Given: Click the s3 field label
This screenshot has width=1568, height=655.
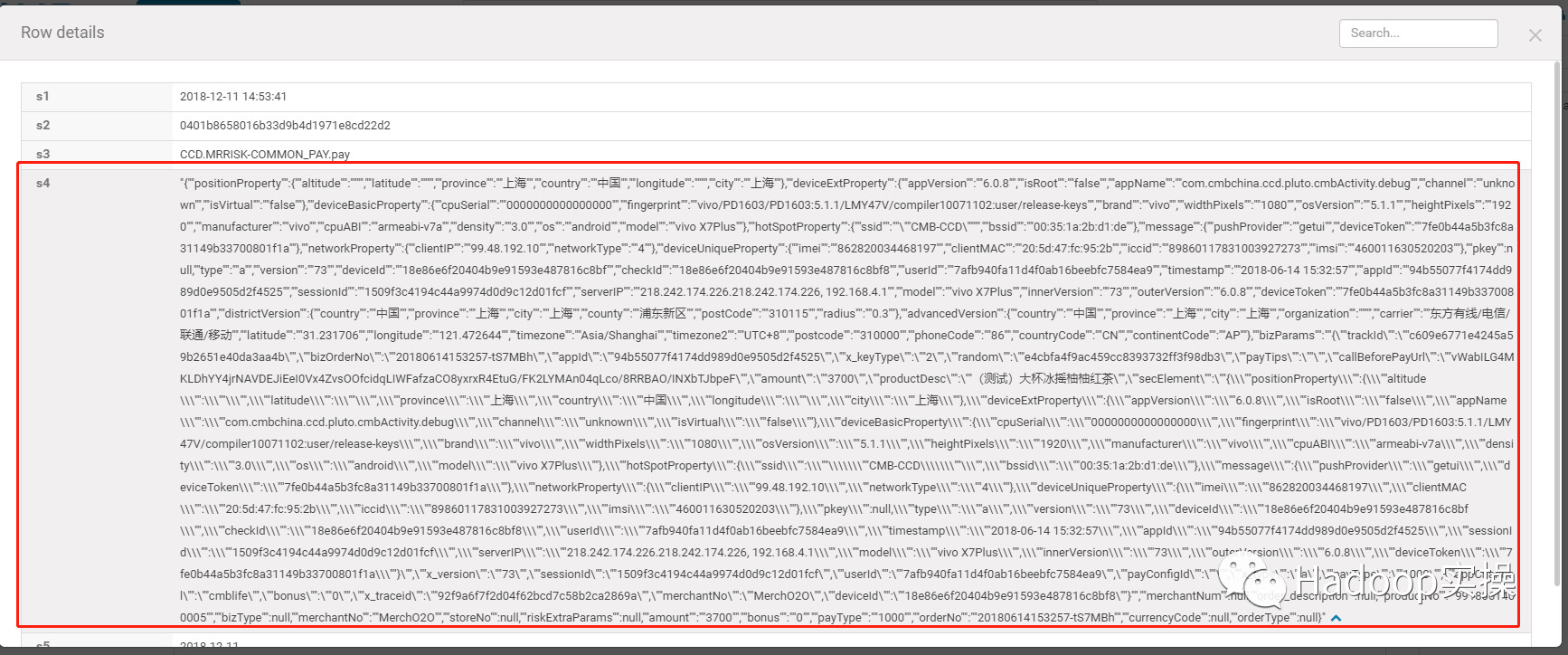Looking at the screenshot, I should (43, 155).
